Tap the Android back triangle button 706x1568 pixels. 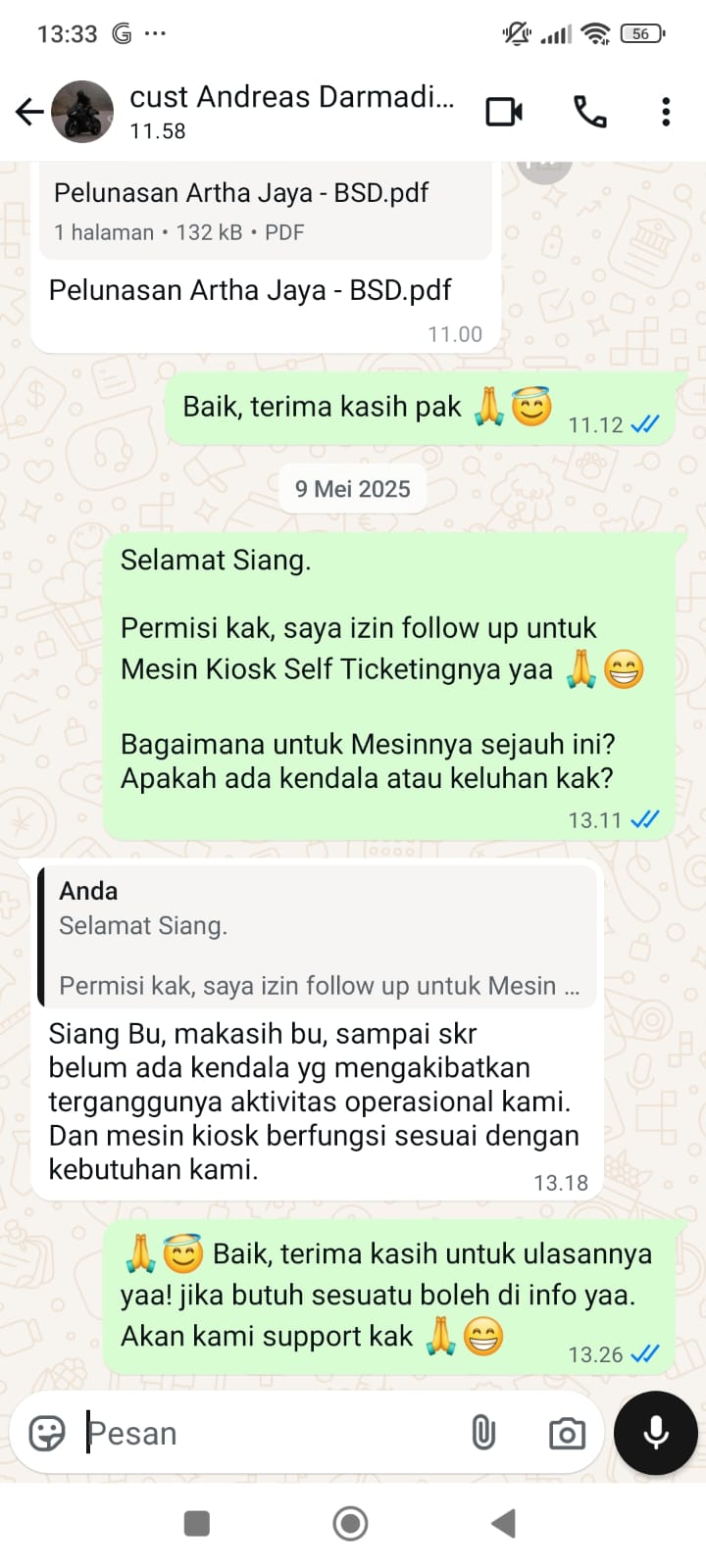pos(504,1523)
